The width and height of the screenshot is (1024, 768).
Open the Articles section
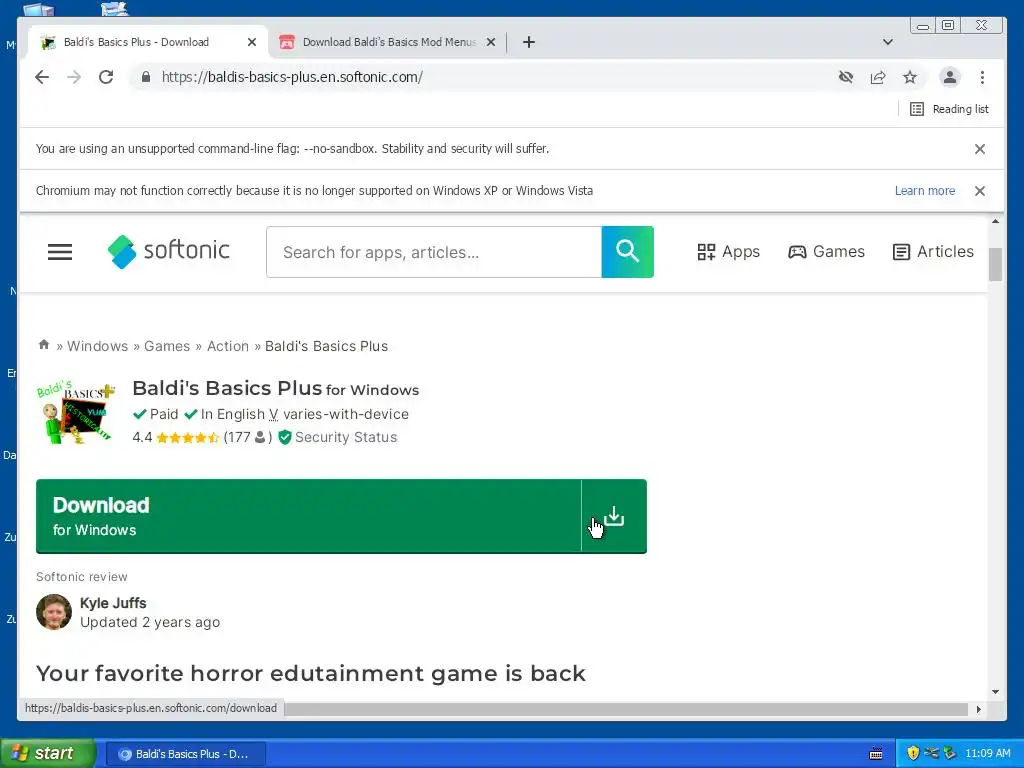pyautogui.click(x=933, y=251)
